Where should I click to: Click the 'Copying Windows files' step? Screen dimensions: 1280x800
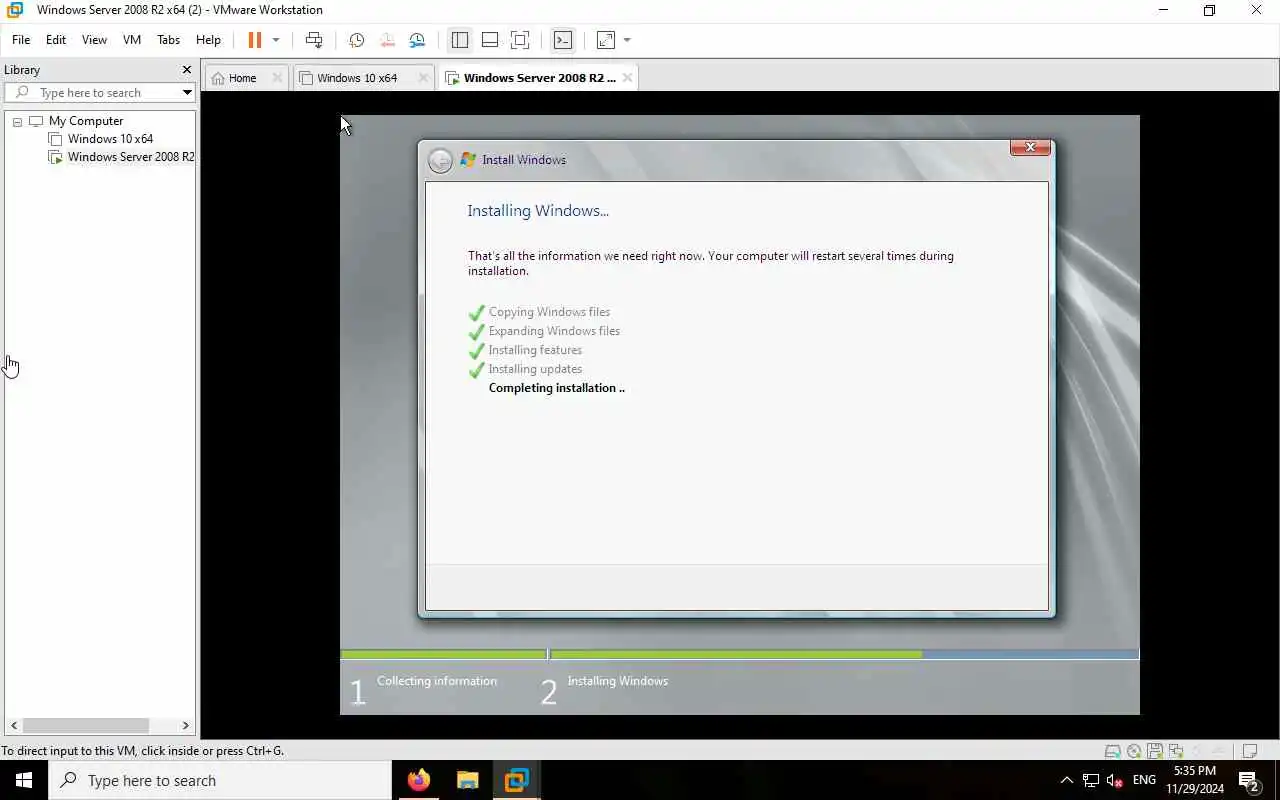549,312
